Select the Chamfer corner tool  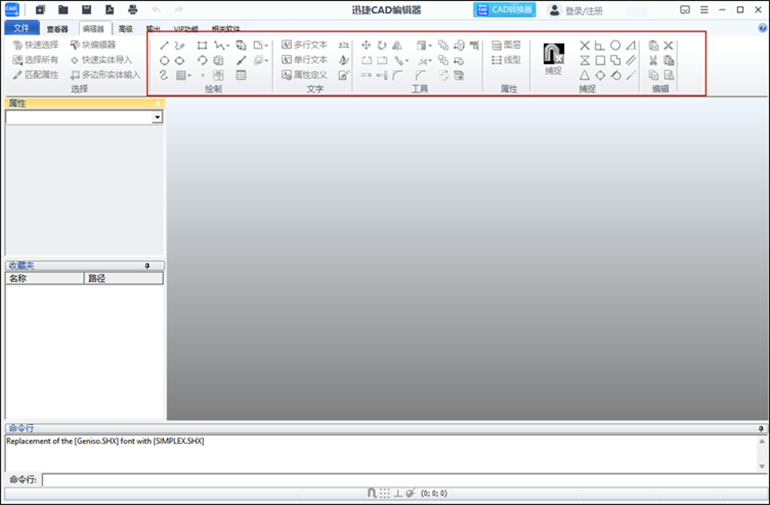(420, 75)
